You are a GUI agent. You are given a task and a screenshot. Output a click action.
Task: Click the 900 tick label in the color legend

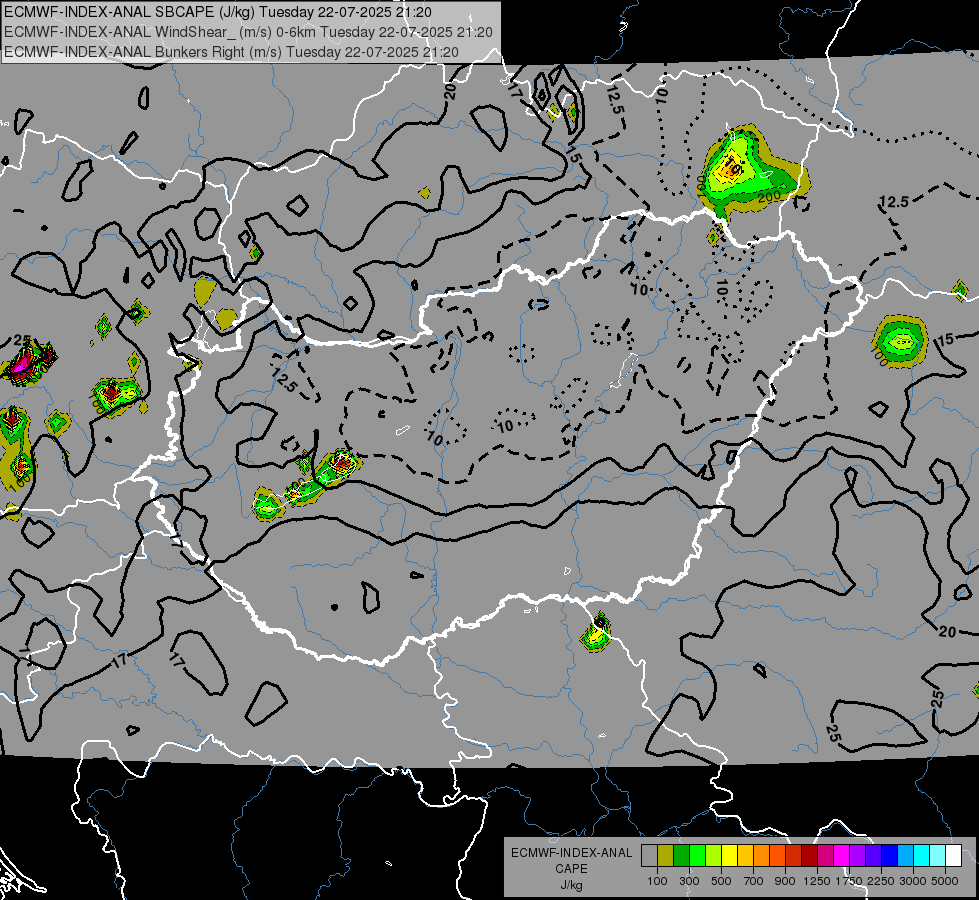click(x=785, y=881)
